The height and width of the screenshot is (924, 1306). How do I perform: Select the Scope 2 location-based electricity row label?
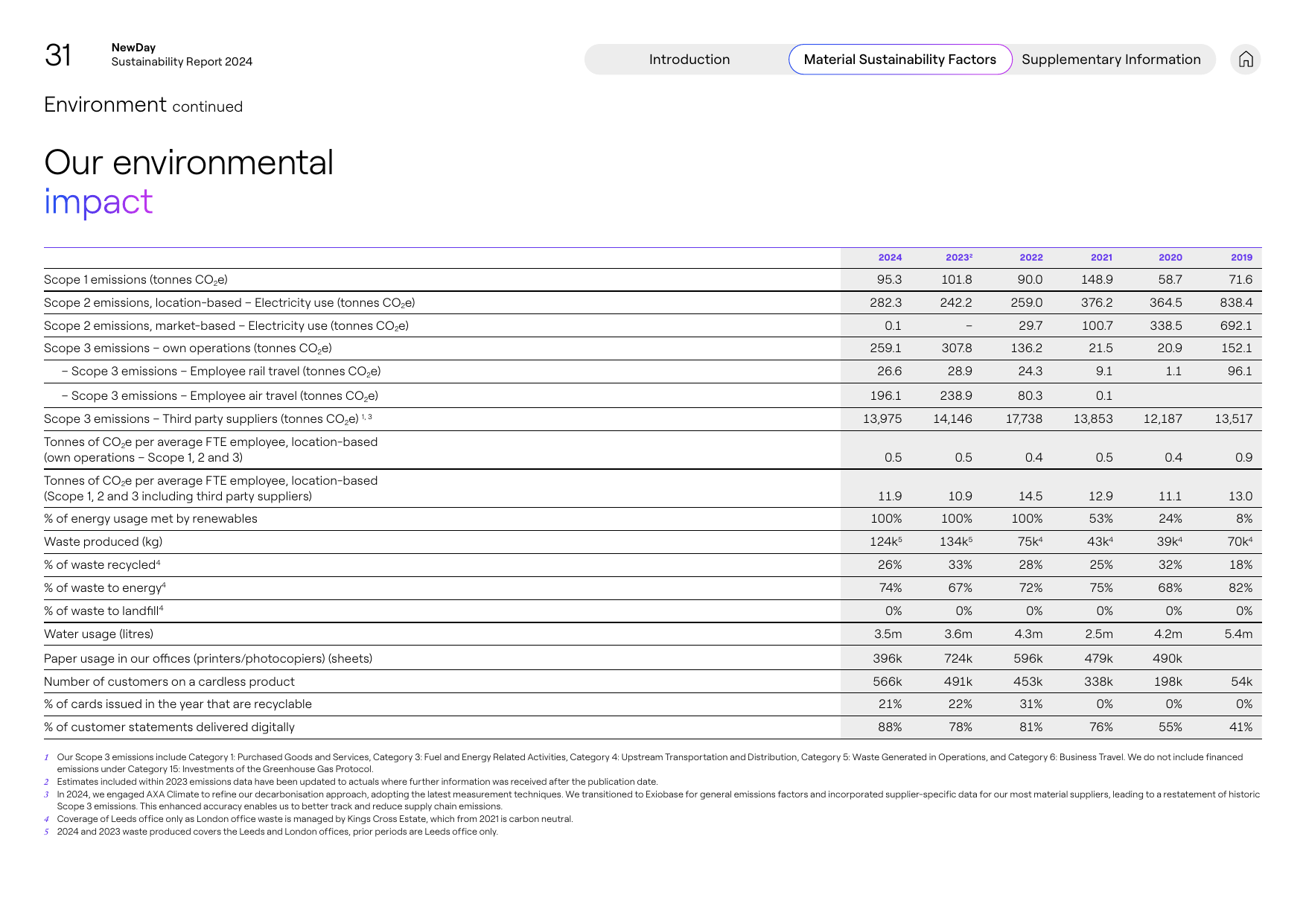coord(229,302)
